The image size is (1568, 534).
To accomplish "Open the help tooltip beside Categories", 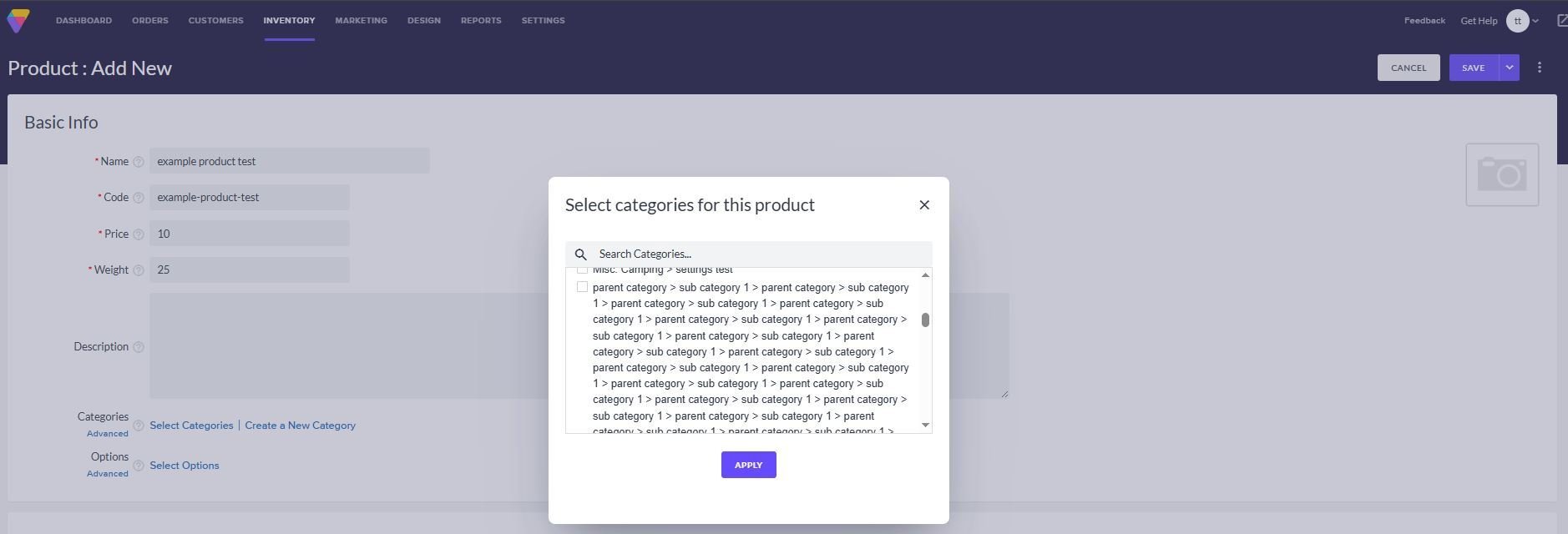I will (x=139, y=426).
